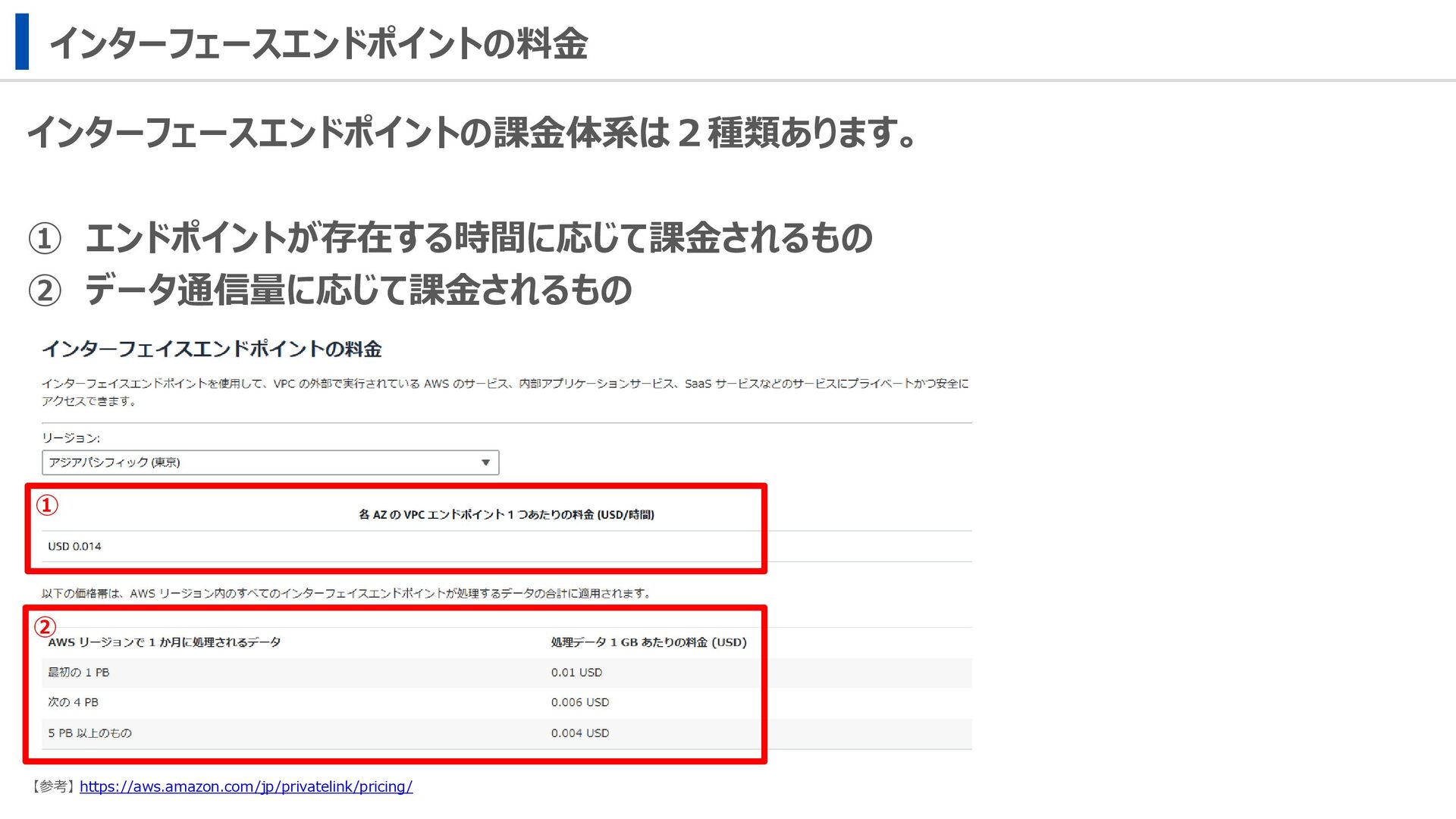Viewport: 1456px width, 819px height.
Task: Select the 次の 4 PB row label
Action: pos(74,702)
